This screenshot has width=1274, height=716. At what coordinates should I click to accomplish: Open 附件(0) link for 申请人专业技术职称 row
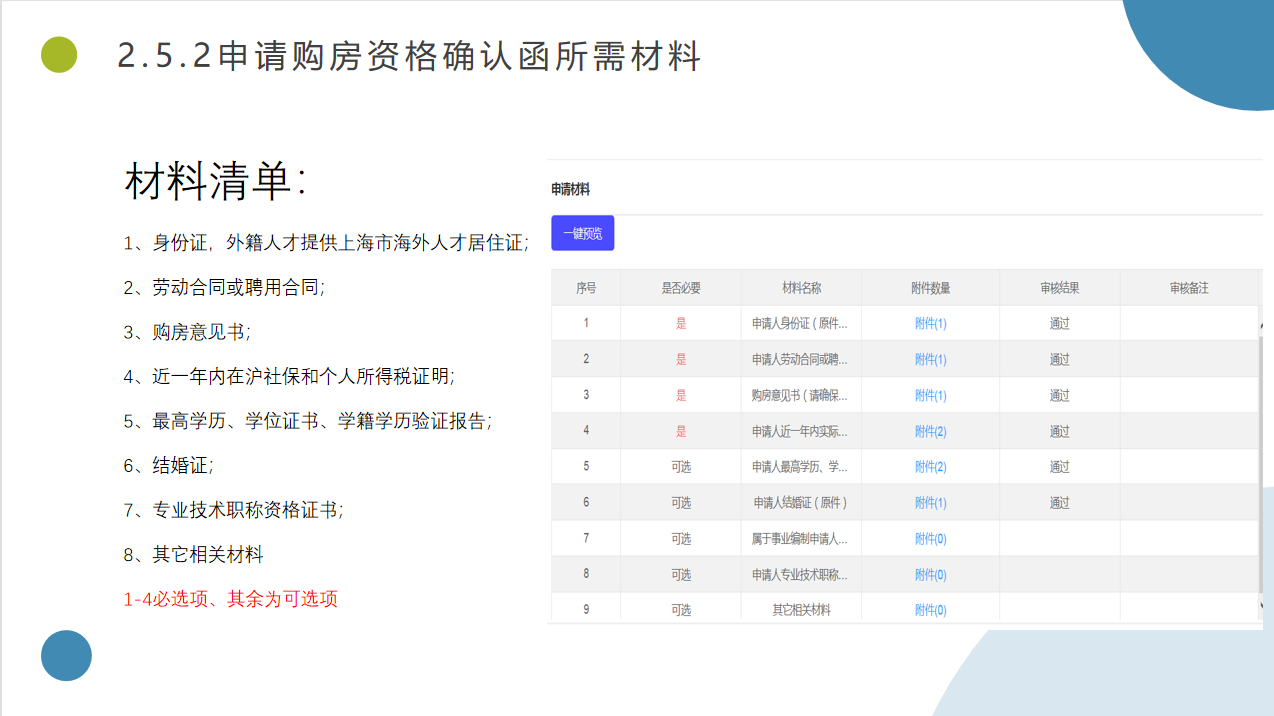[x=930, y=575]
